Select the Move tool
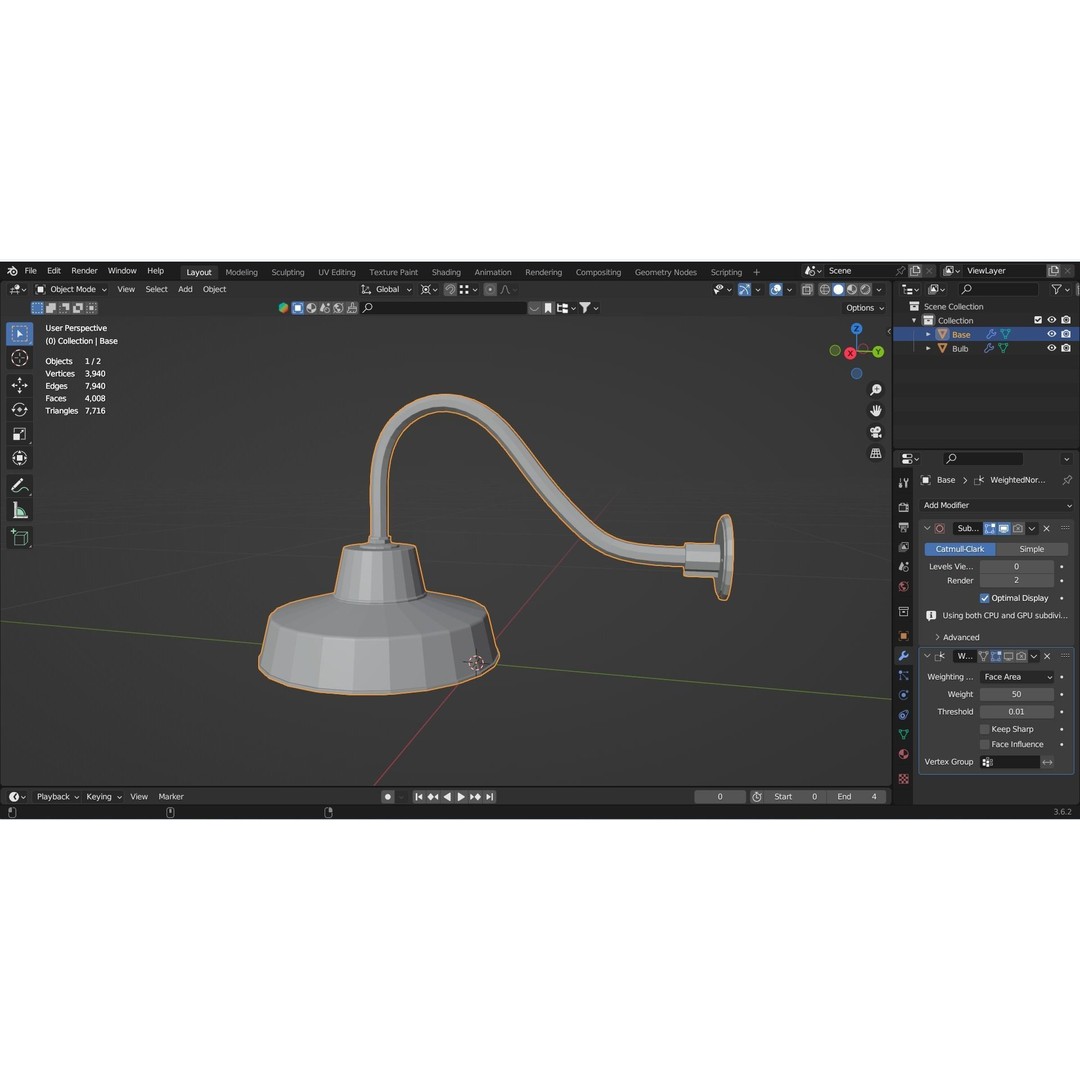The image size is (1080, 1080). (x=19, y=384)
